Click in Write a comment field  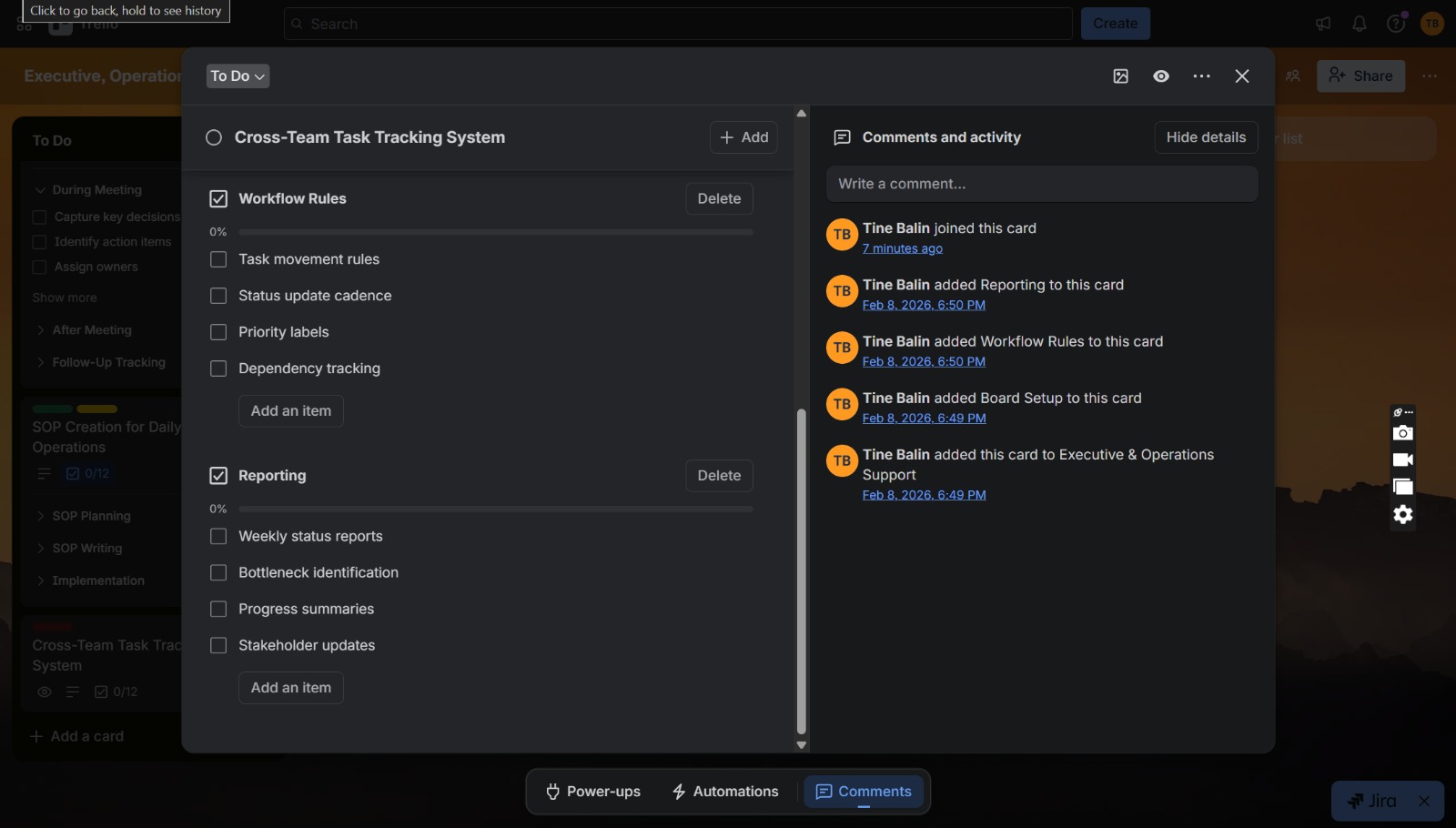point(1042,184)
